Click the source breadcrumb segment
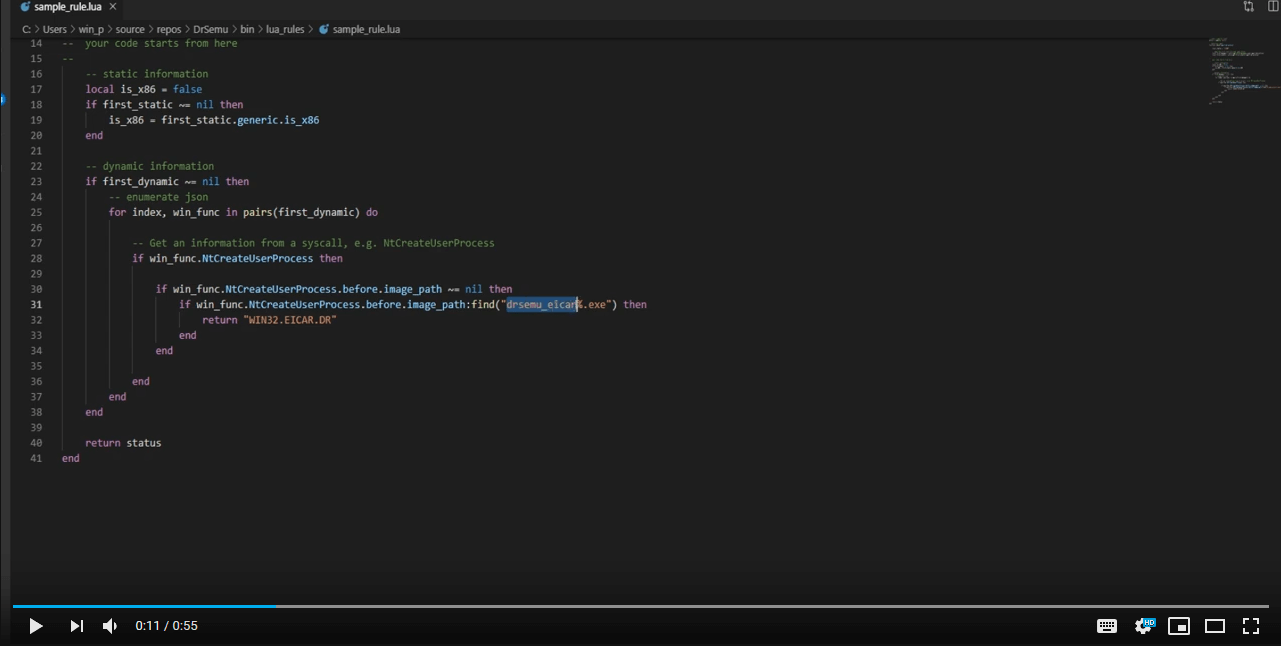The width and height of the screenshot is (1281, 646). [x=130, y=29]
